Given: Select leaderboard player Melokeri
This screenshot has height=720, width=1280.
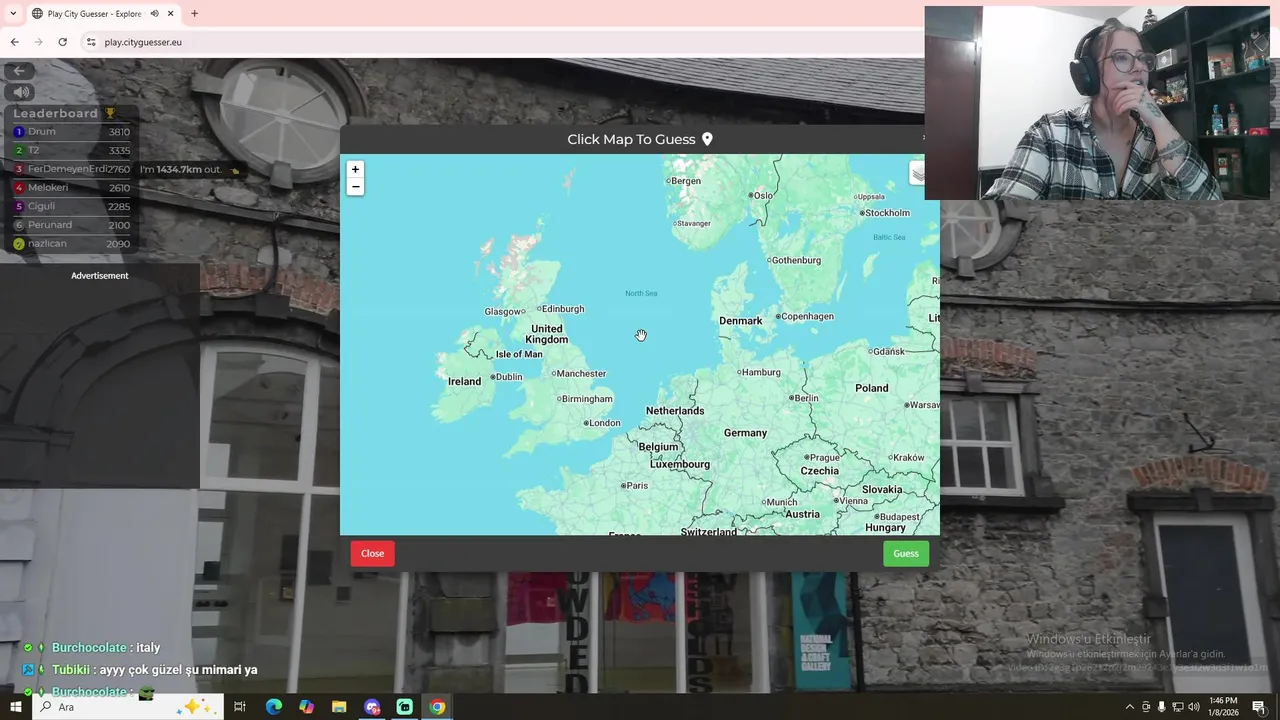Looking at the screenshot, I should click(x=71, y=188).
